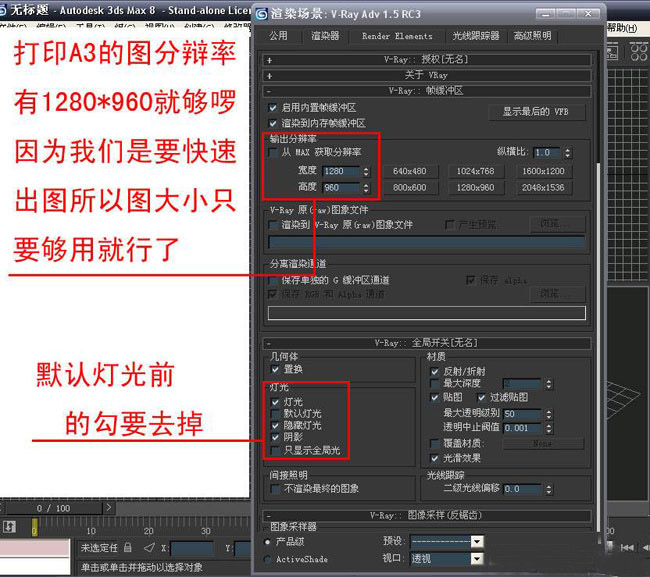Toggle the 置换 checkbox
Viewport: 650px width, 577px height.
[275, 369]
